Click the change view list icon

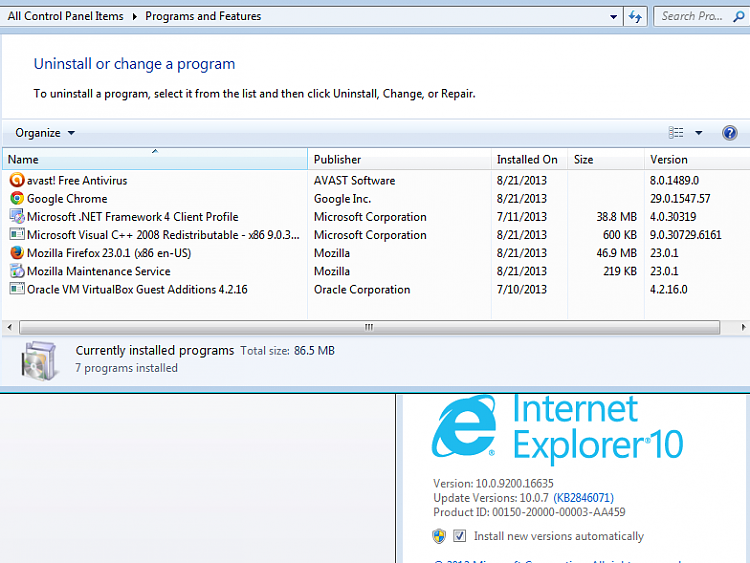click(x=676, y=132)
